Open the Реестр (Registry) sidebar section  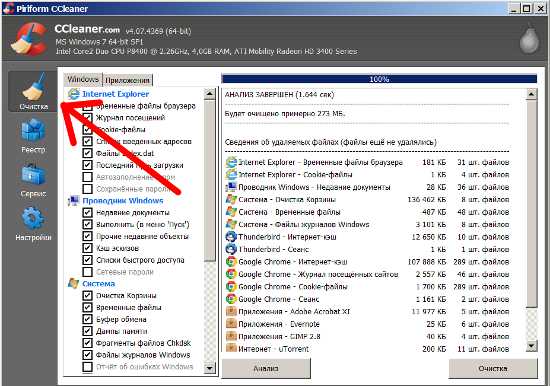click(x=33, y=136)
